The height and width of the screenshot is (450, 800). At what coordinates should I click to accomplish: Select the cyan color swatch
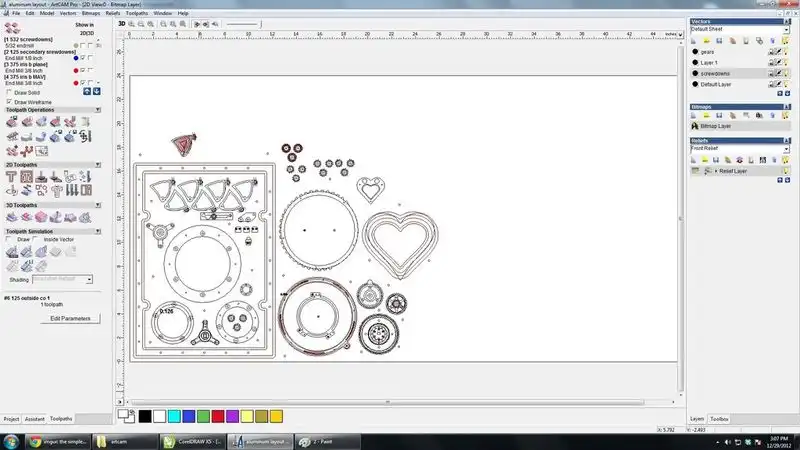(x=173, y=415)
